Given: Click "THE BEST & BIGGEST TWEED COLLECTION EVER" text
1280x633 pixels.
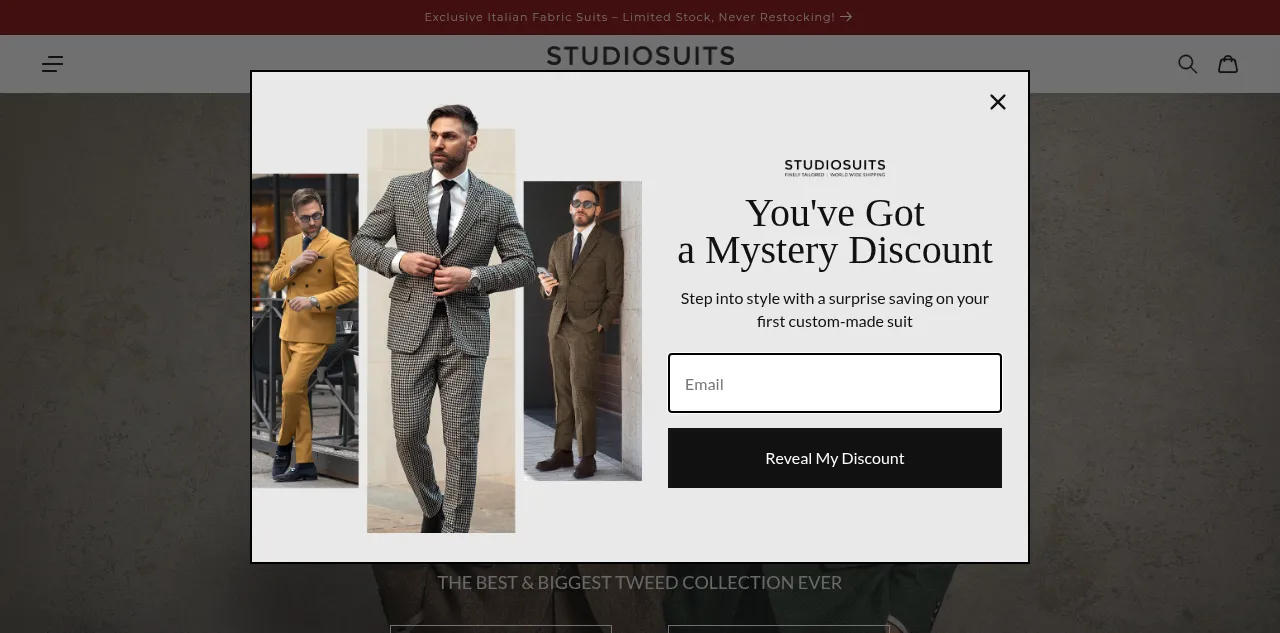Looking at the screenshot, I should (640, 583).
